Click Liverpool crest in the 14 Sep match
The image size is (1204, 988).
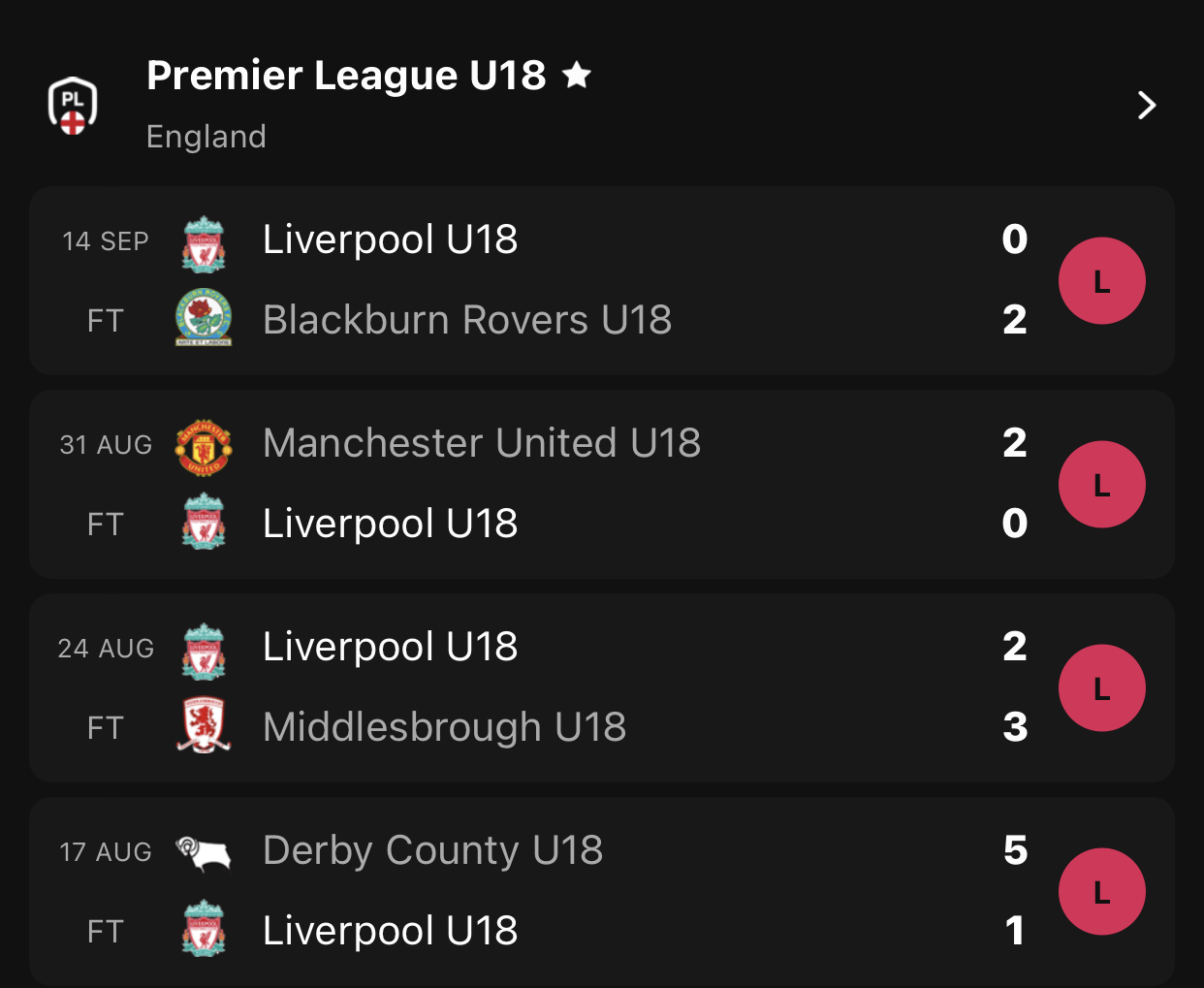coord(204,243)
